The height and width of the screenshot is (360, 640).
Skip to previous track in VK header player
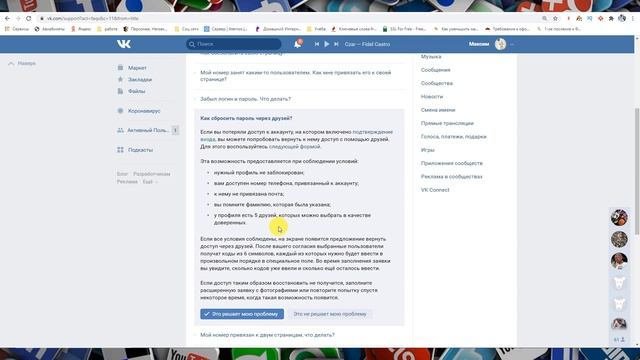coord(317,44)
